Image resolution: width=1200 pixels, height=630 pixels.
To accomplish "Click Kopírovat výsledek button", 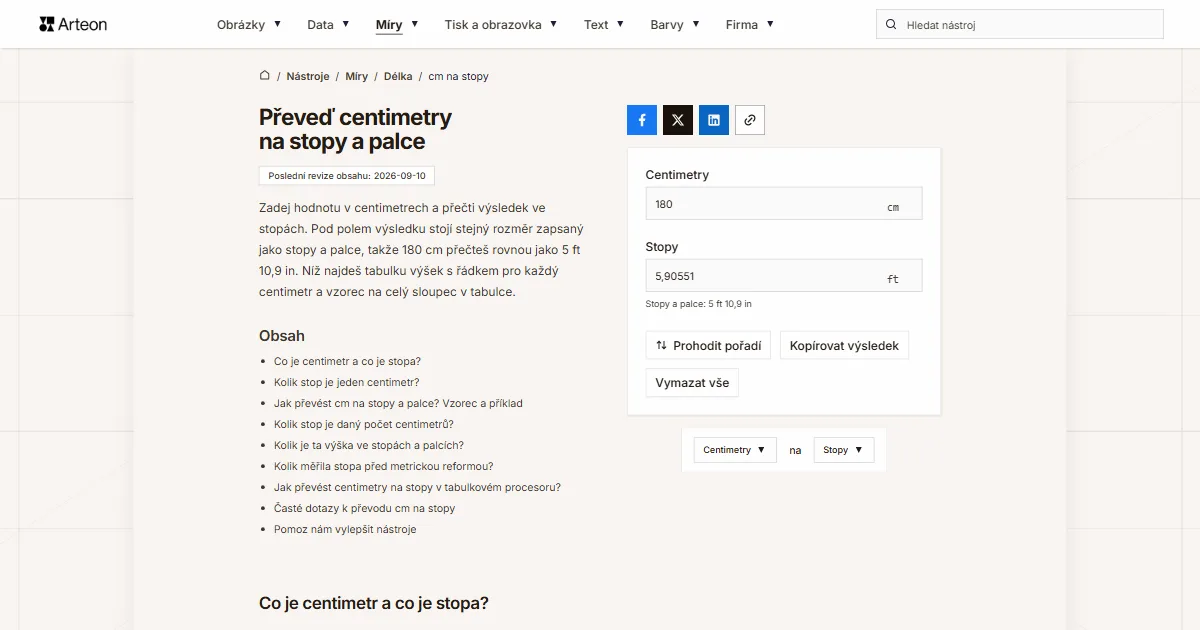I will 844,346.
